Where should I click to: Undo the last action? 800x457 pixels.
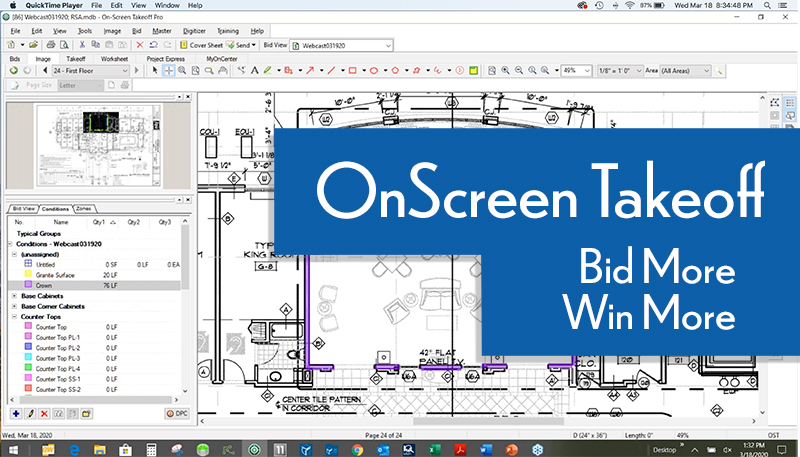coord(154,45)
